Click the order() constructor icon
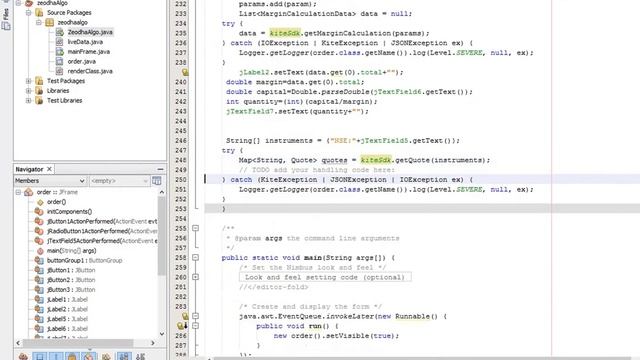Image resolution: width=640 pixels, height=360 pixels. (40, 202)
